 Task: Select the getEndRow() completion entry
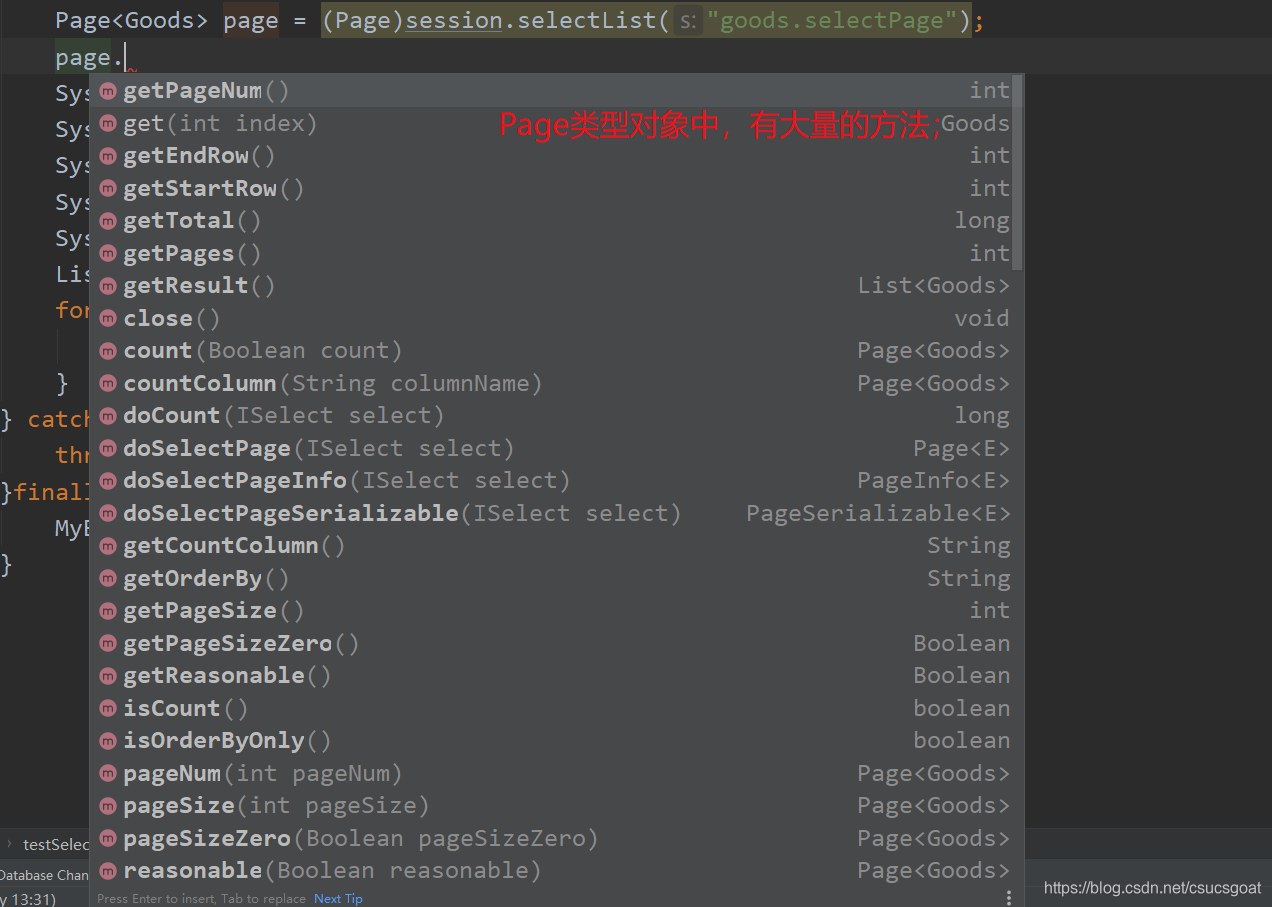pos(200,155)
